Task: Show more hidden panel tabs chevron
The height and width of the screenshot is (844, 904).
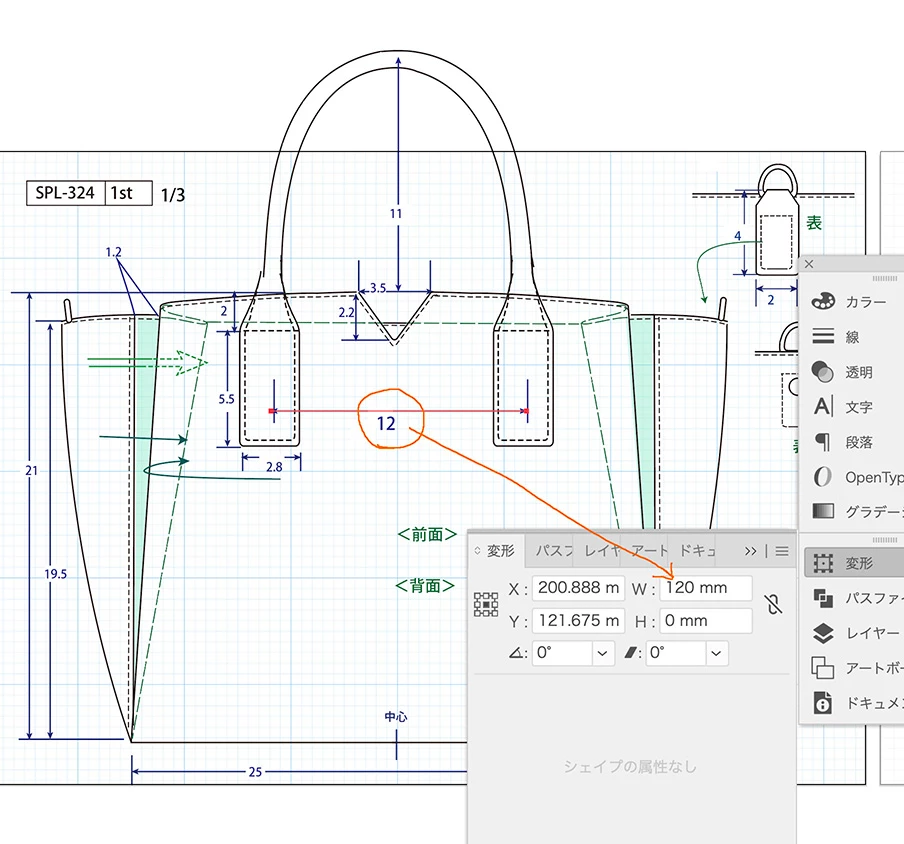Action: (750, 551)
